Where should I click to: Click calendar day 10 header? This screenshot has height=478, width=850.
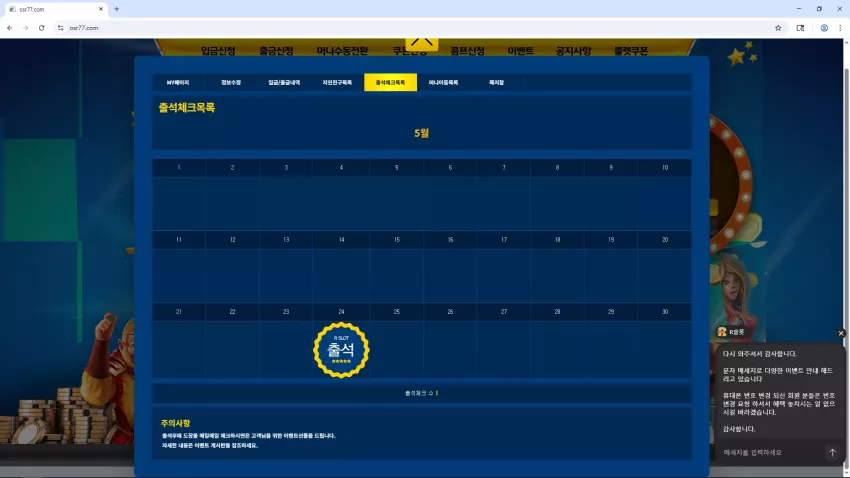click(x=665, y=167)
